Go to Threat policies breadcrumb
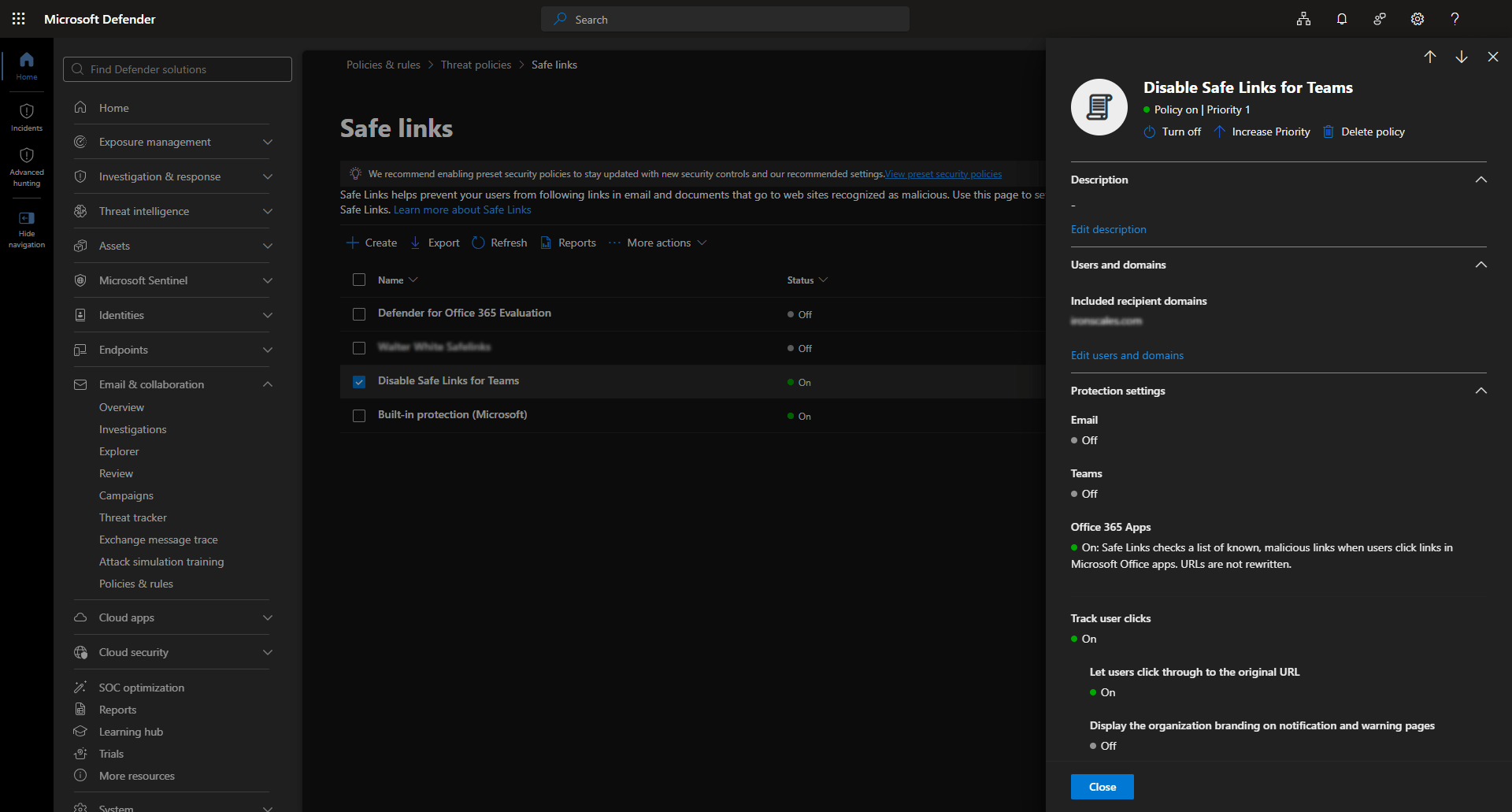Screen dimensions: 1512x812 coord(476,65)
